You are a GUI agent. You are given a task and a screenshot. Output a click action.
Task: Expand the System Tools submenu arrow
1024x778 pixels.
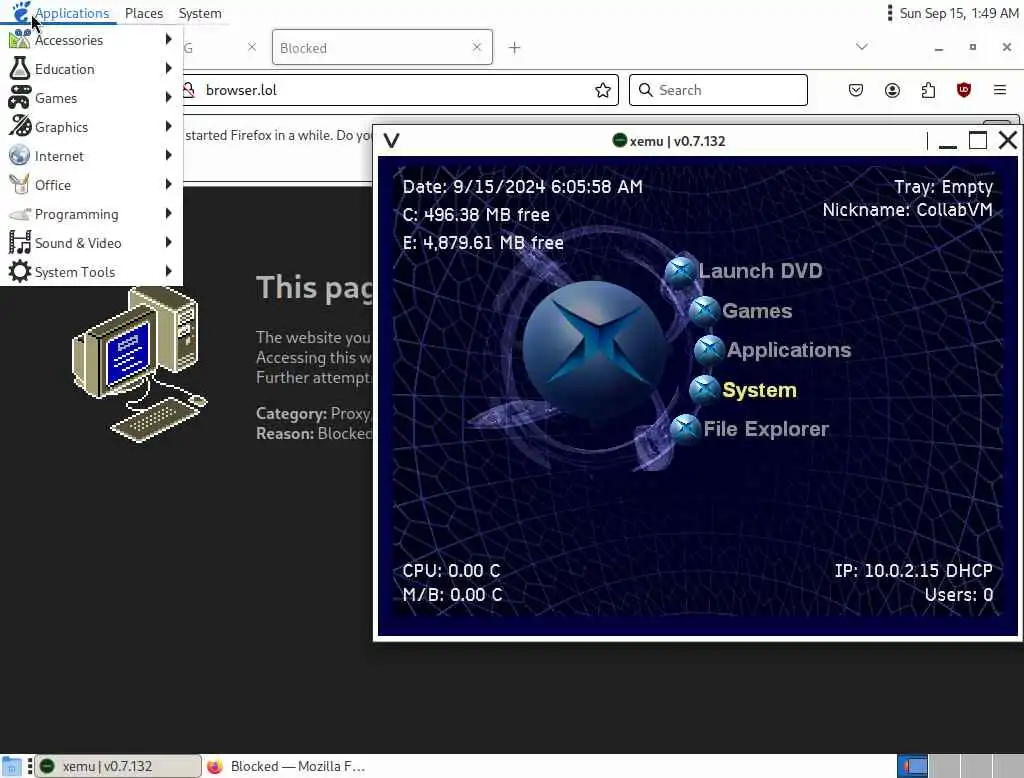coord(168,271)
